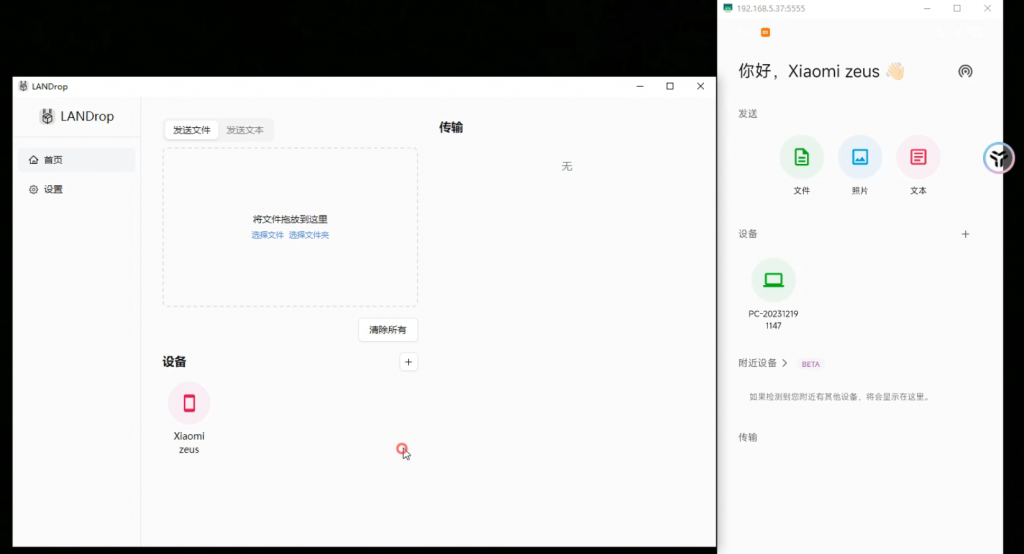Click the green 文件 send icon
This screenshot has height=554, width=1024.
point(801,157)
